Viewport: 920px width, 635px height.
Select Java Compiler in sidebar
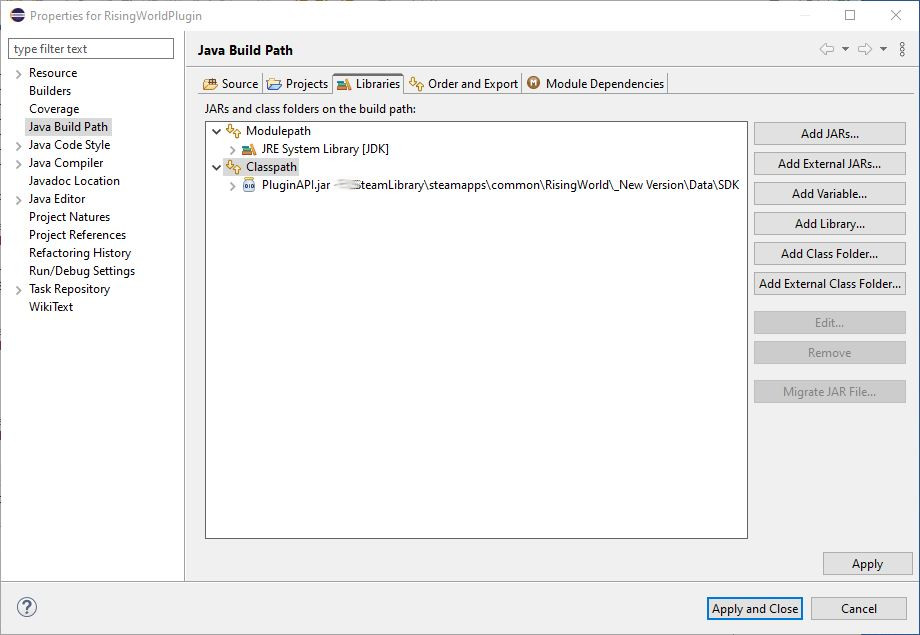[x=66, y=163]
